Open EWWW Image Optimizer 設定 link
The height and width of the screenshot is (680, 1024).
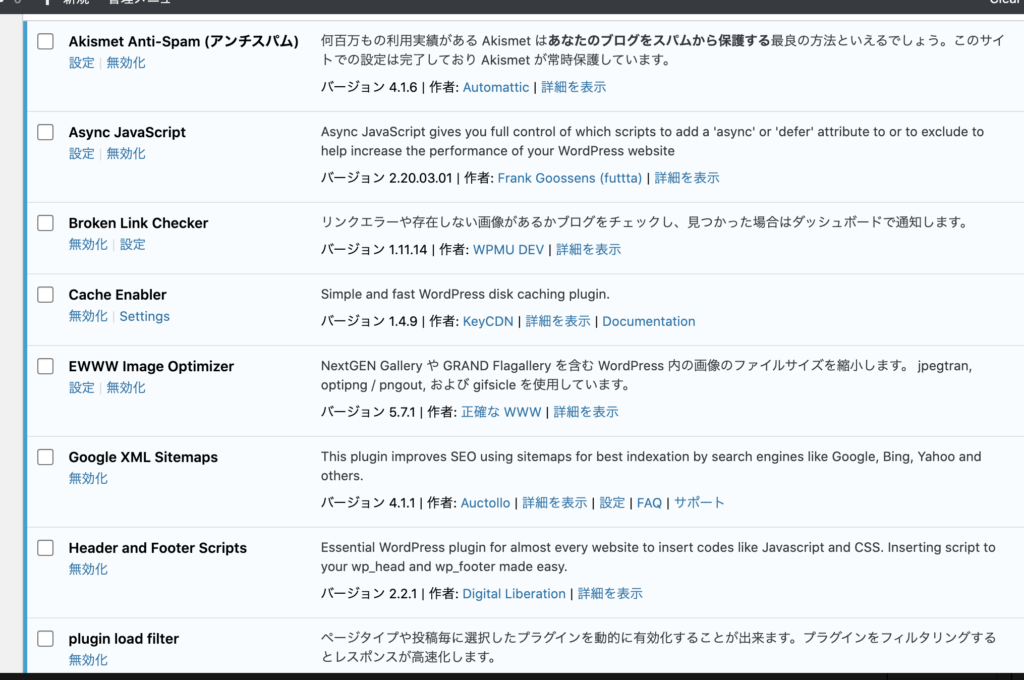(x=82, y=387)
